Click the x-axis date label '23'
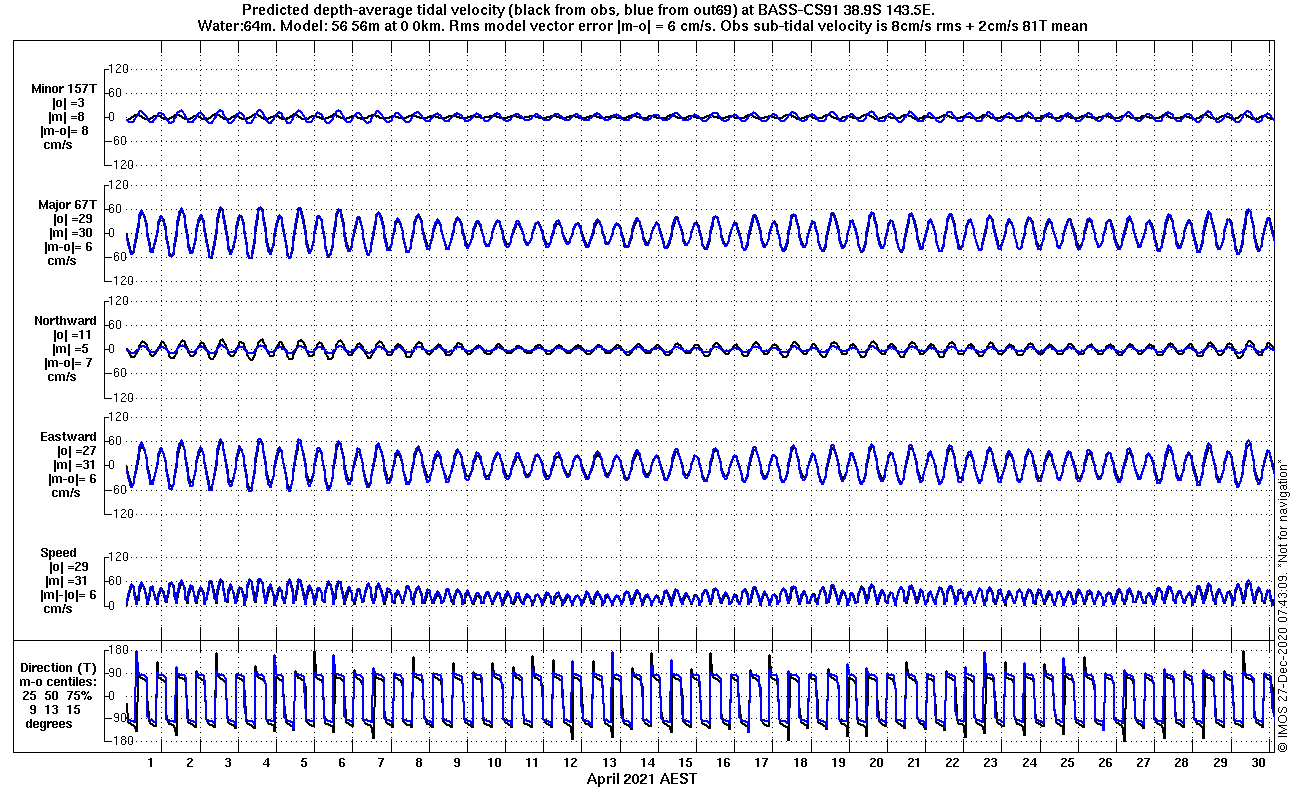Screen dimensions: 1300x800 click(991, 763)
